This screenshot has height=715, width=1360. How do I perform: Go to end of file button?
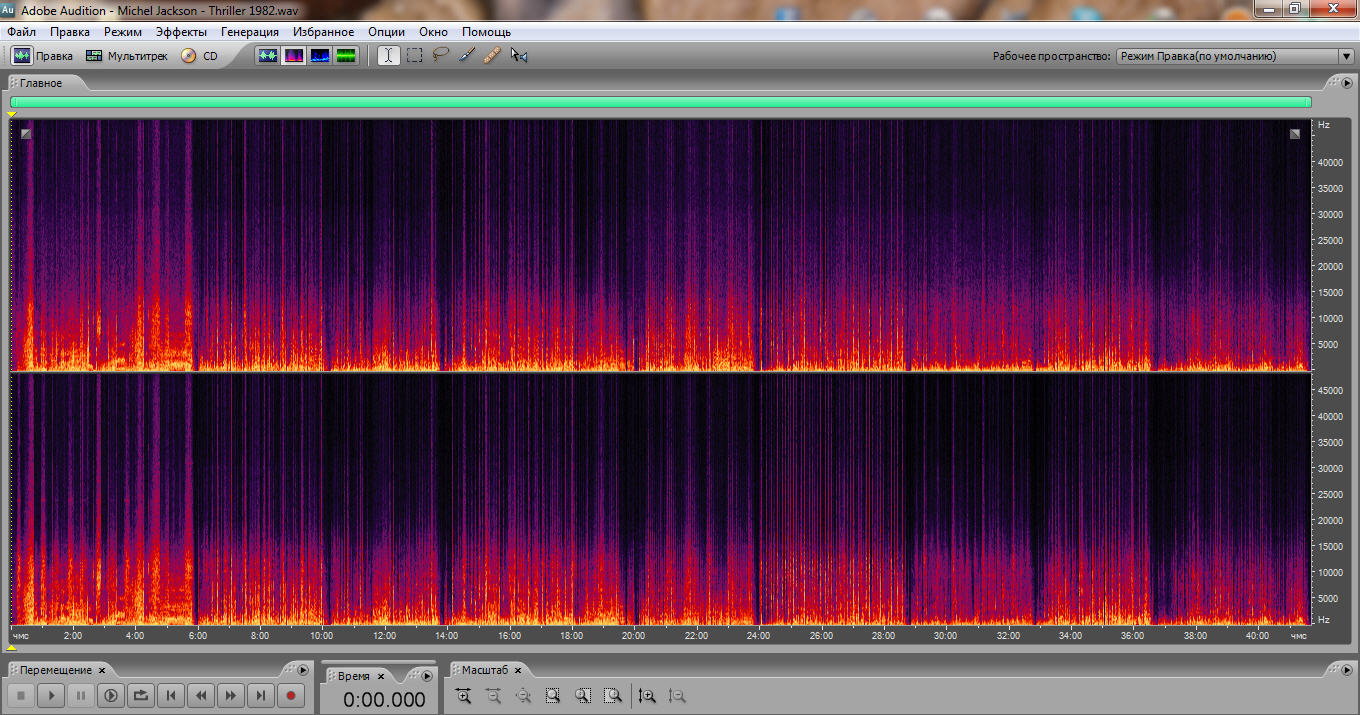(x=261, y=695)
